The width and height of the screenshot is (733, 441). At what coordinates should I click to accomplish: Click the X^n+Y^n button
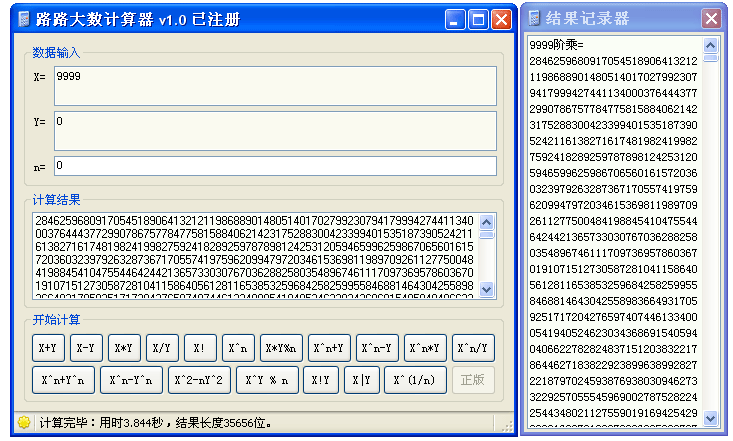(x=64, y=380)
